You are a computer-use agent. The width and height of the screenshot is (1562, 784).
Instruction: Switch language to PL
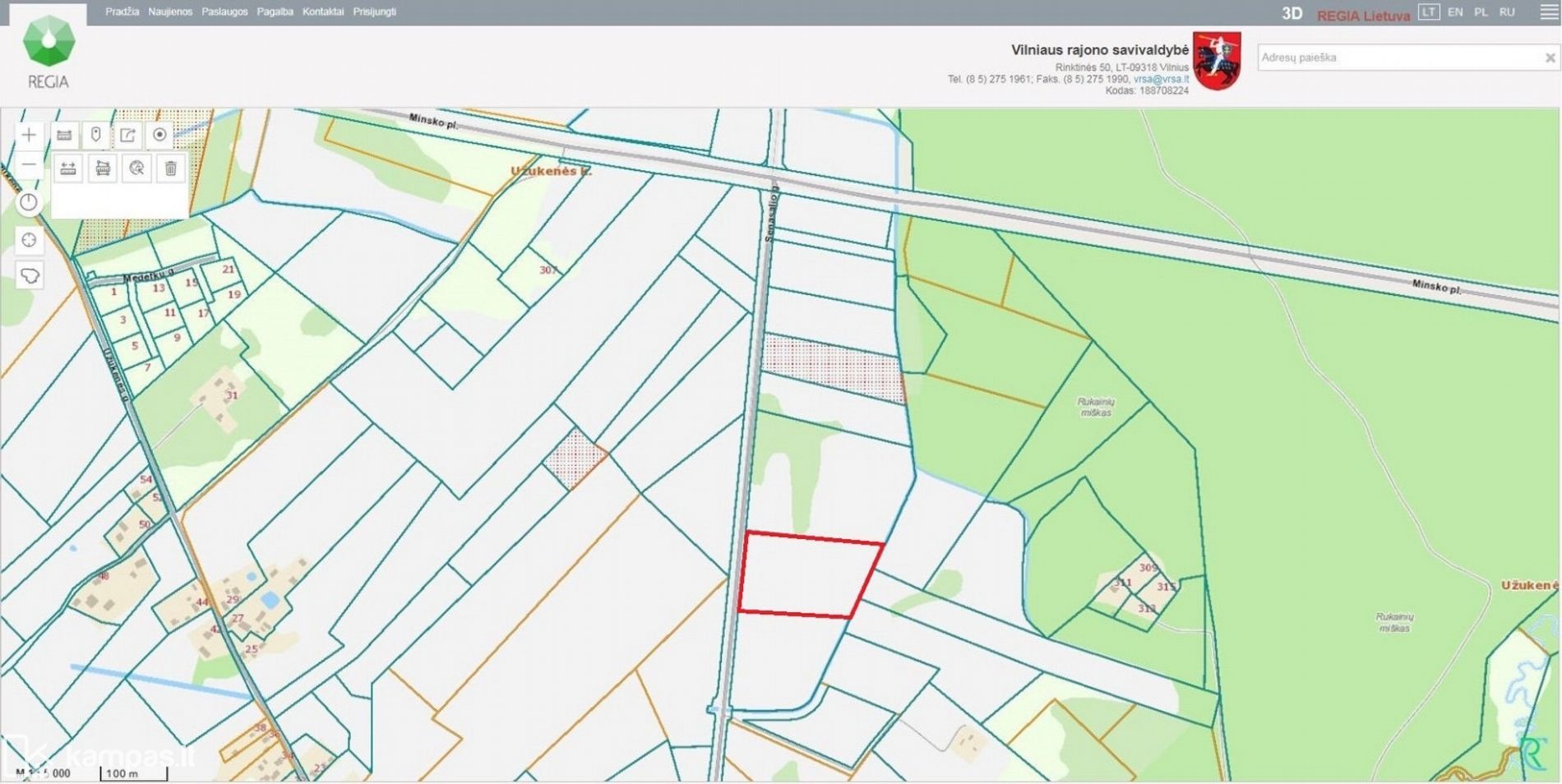pos(1481,12)
